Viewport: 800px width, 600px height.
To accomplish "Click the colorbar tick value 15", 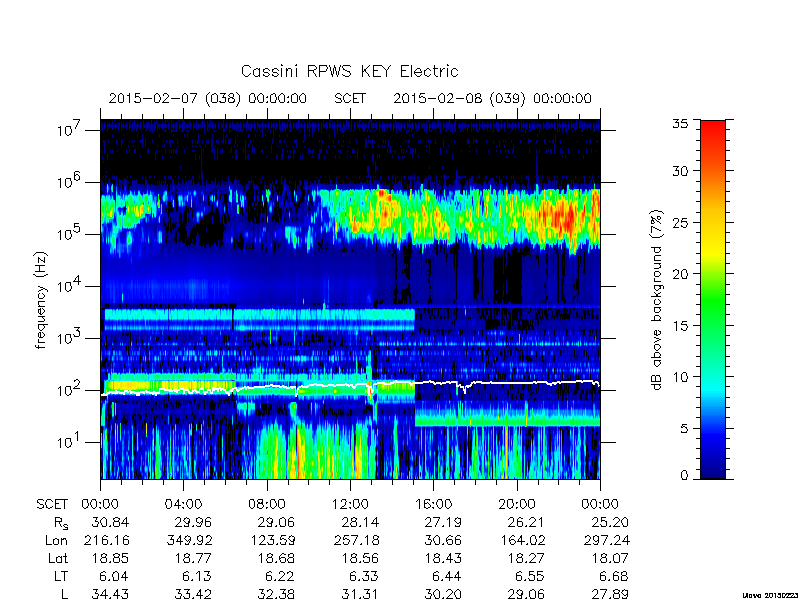I will click(x=681, y=326).
